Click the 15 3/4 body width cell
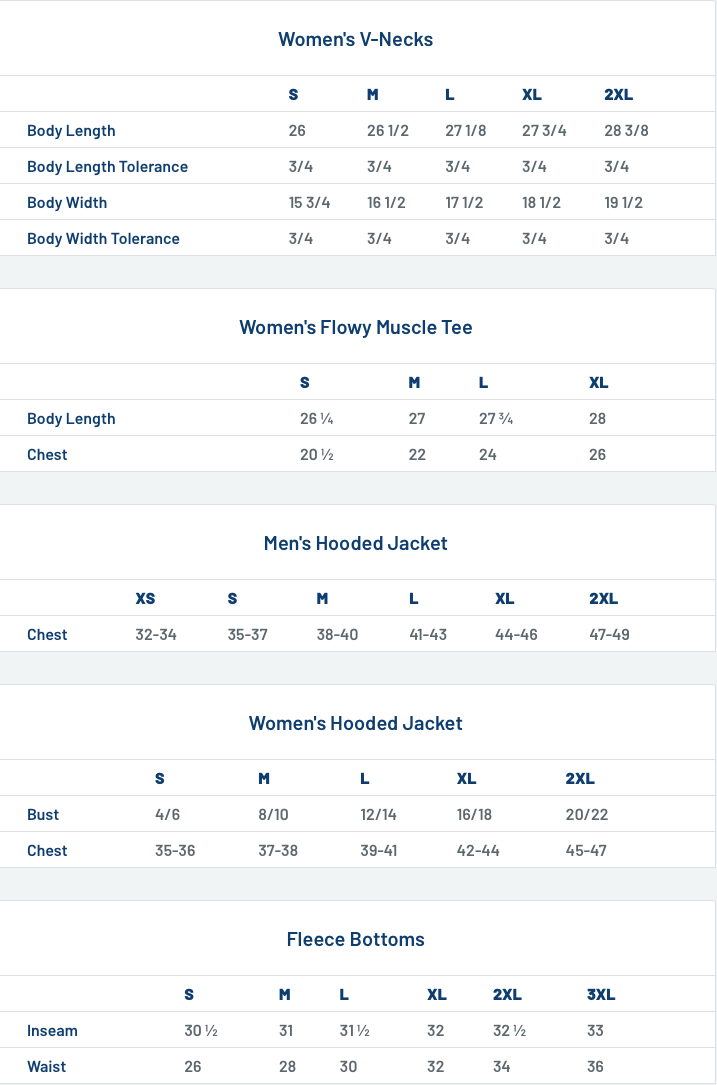 click(309, 203)
